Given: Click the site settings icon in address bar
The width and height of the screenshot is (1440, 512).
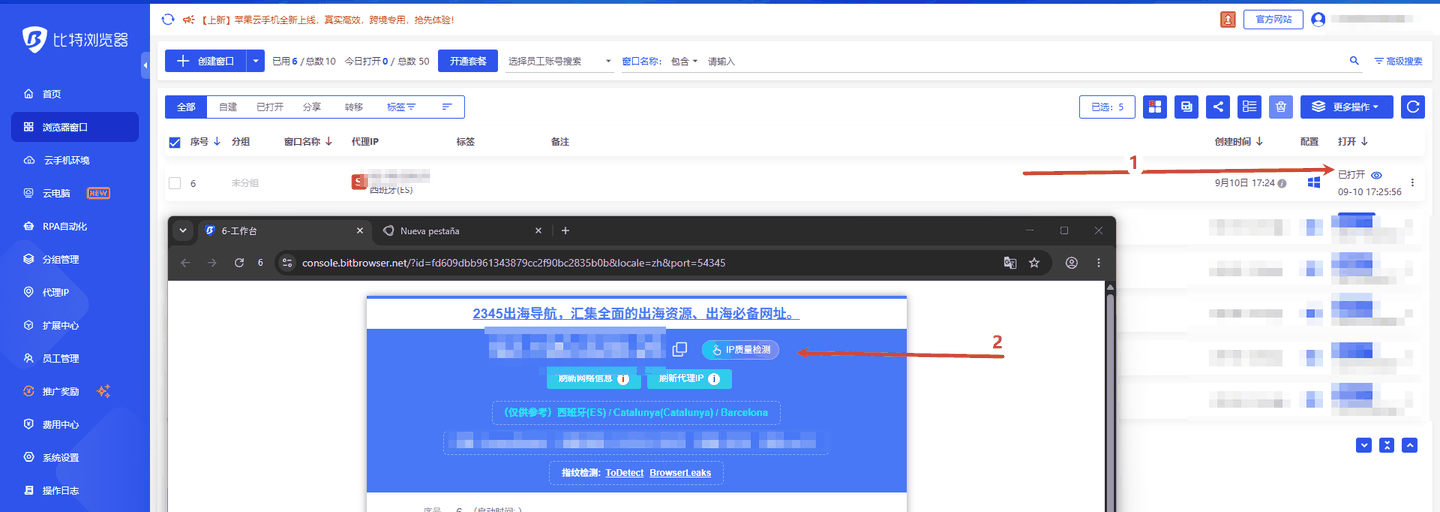Looking at the screenshot, I should (x=287, y=263).
